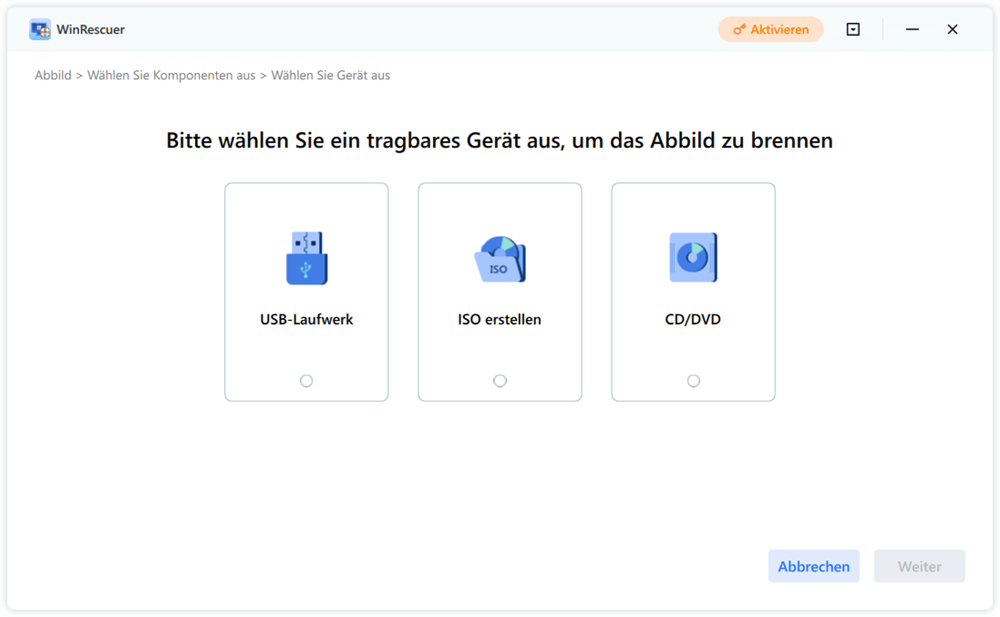Click the USB drive icon

(x=306, y=258)
